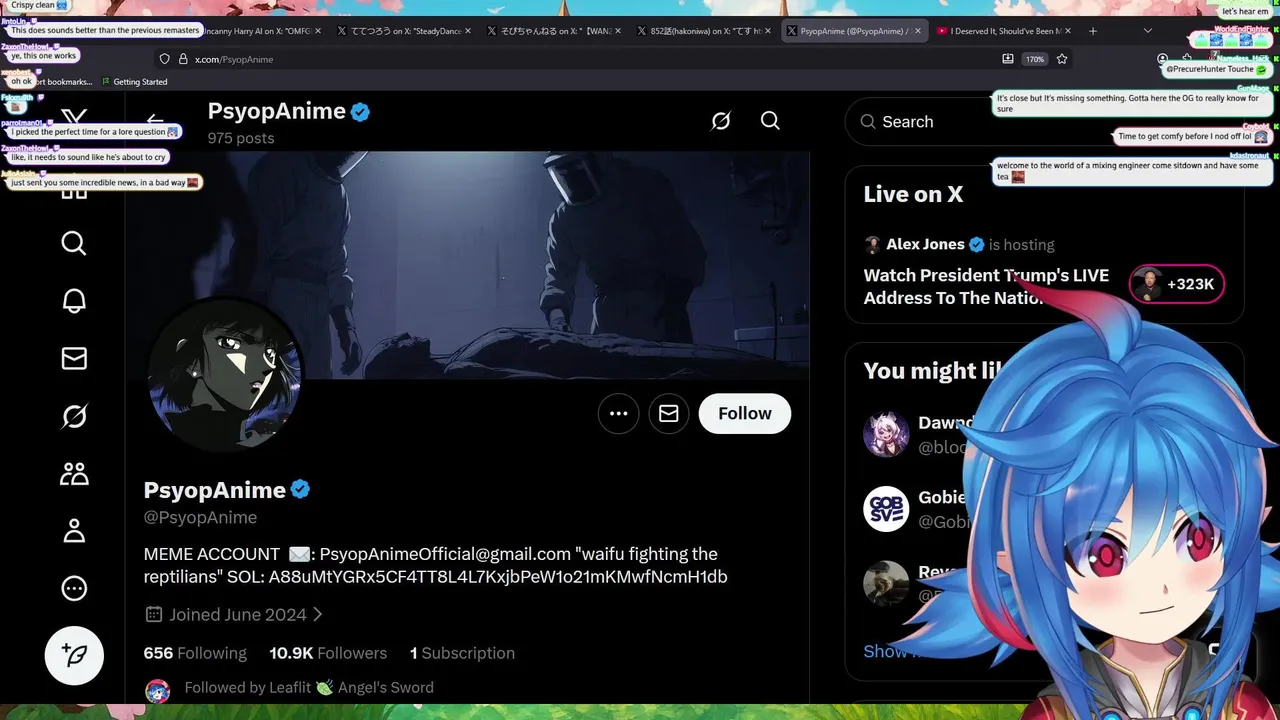Click Followed by Leaflit link
This screenshot has height=720, width=1280.
tap(309, 687)
